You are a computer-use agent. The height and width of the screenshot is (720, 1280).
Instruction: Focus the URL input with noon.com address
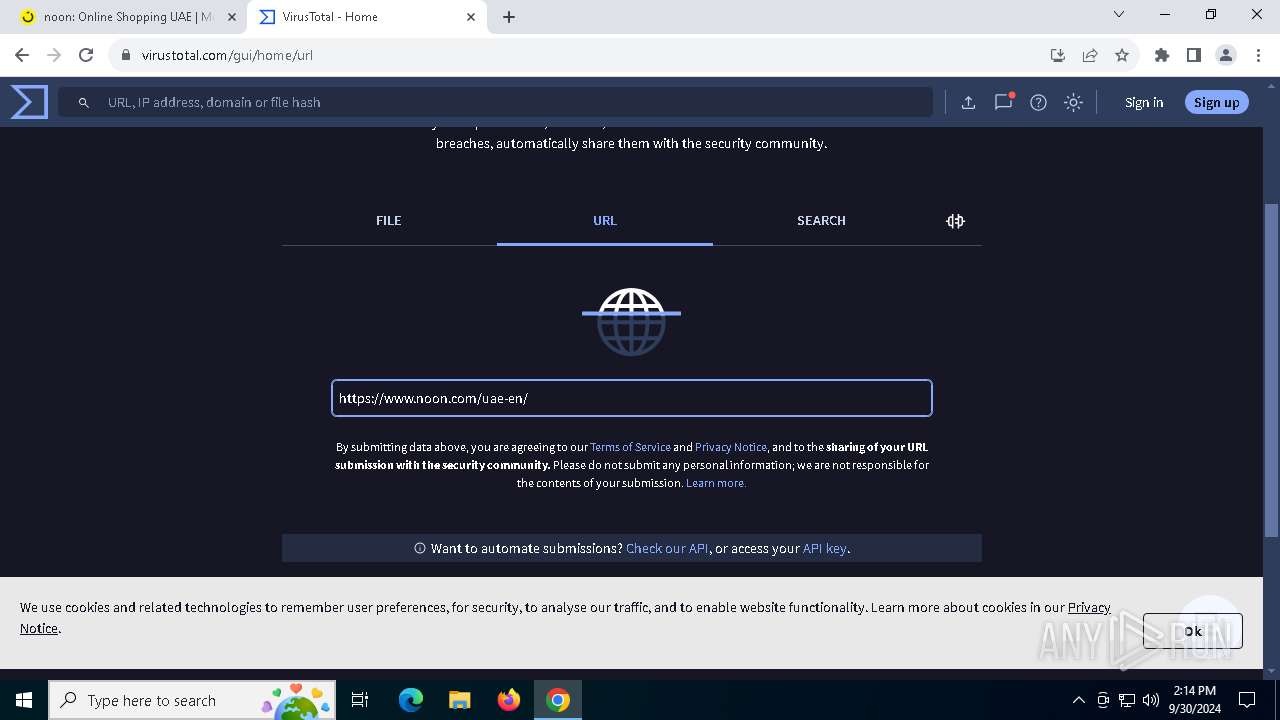click(632, 398)
